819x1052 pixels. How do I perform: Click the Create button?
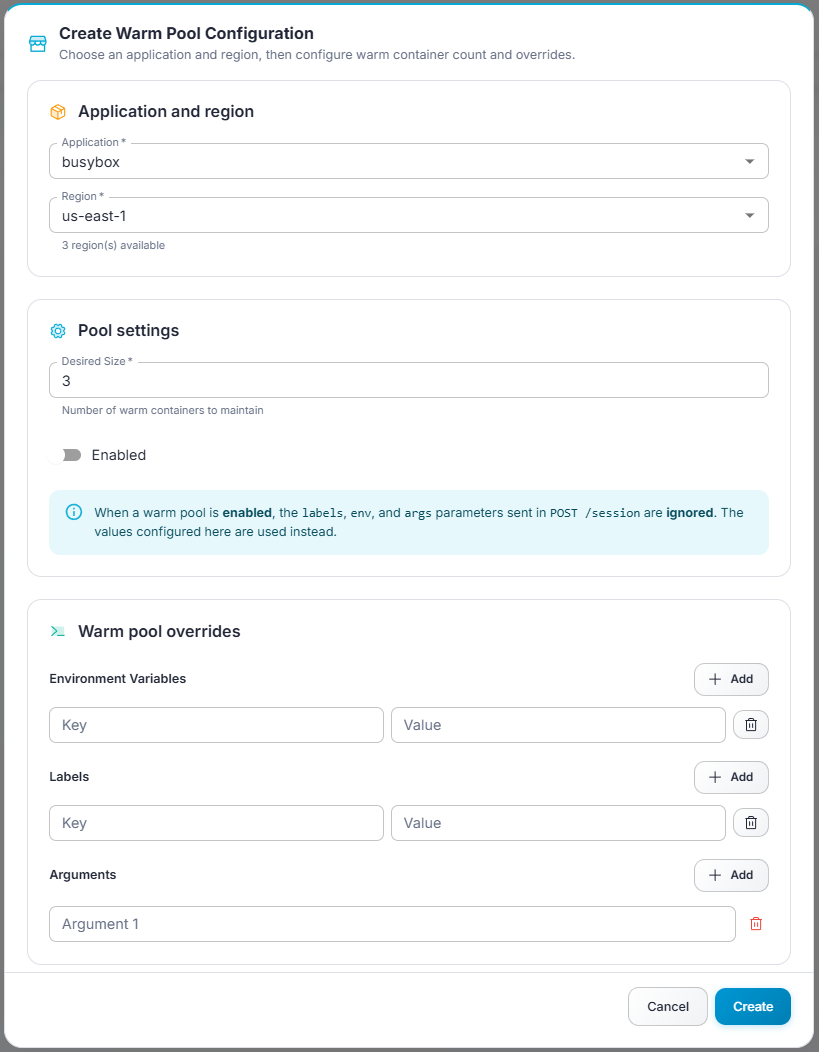tap(752, 1006)
